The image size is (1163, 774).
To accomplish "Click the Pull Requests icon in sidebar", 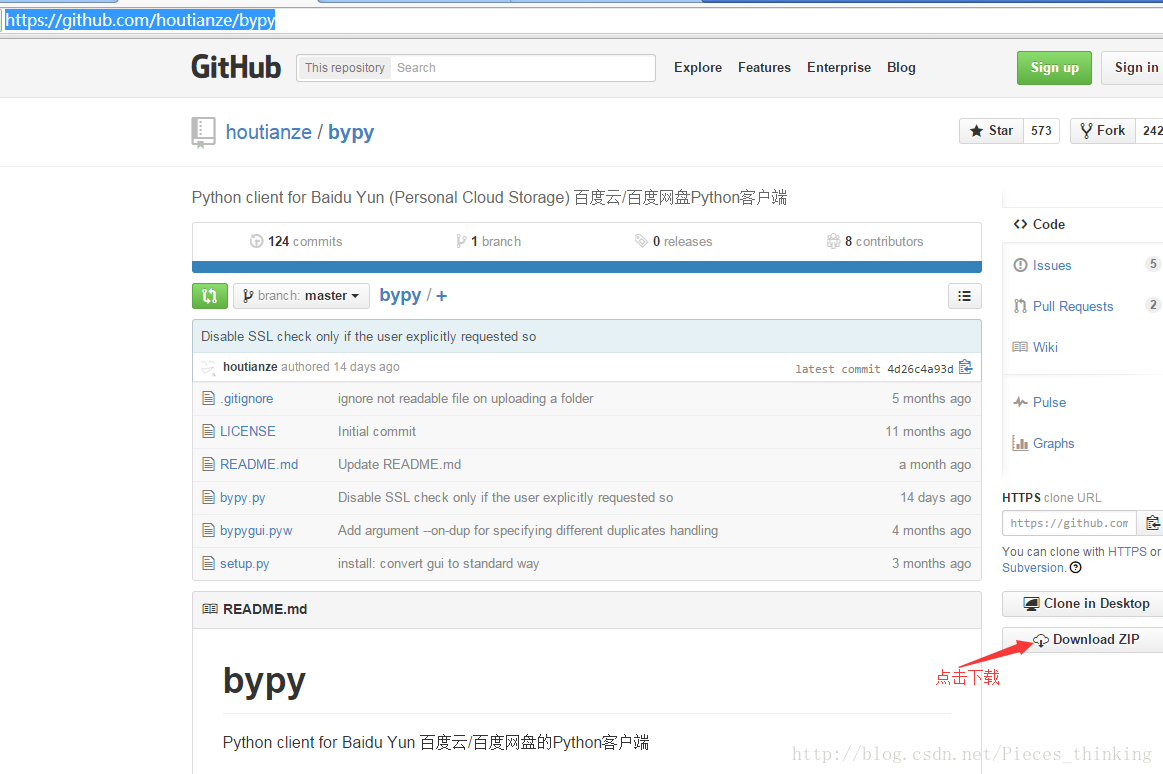I will [1021, 306].
